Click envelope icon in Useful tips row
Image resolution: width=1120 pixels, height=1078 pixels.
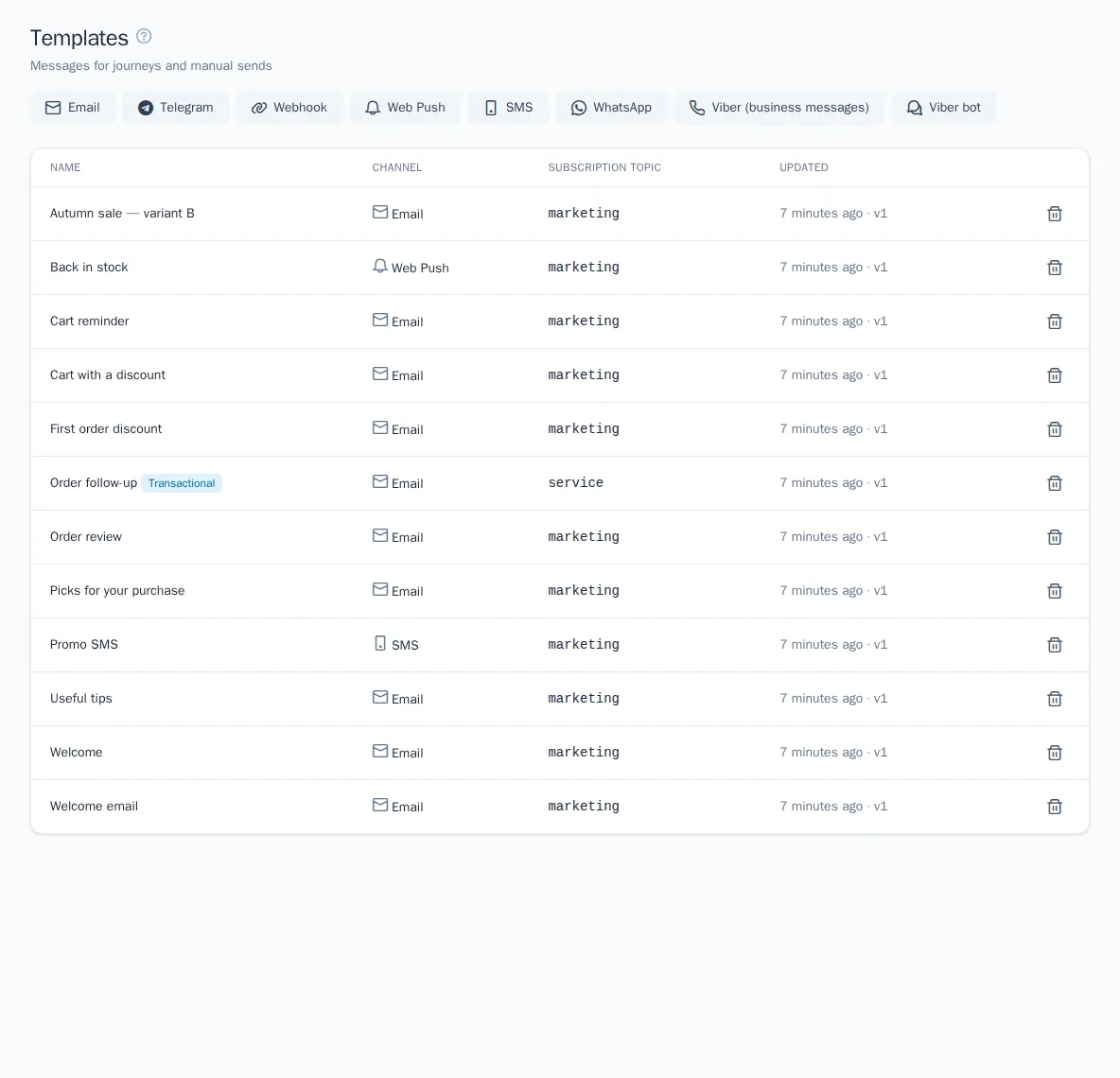(x=380, y=698)
